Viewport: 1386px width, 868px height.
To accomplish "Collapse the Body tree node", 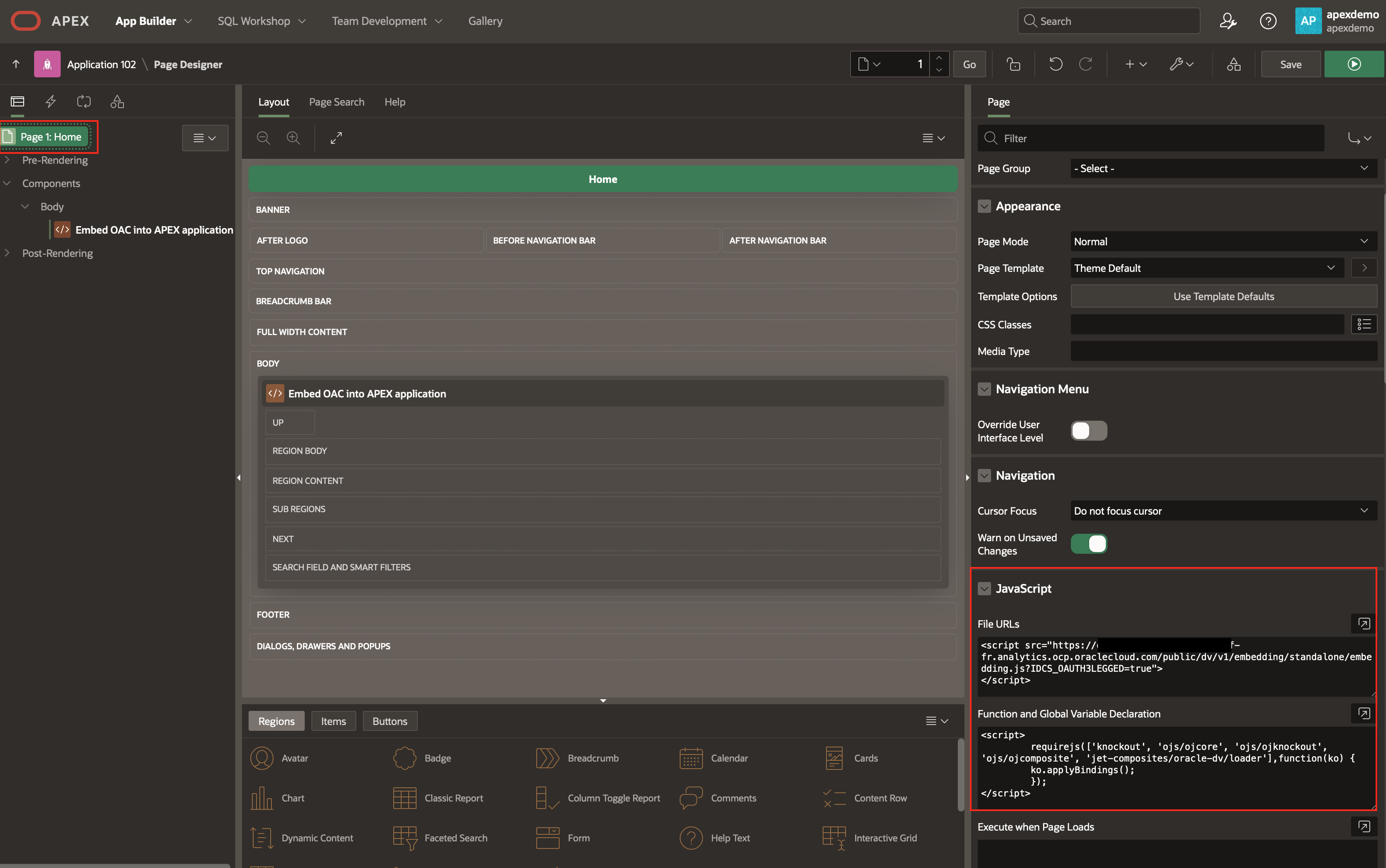I will click(25, 207).
